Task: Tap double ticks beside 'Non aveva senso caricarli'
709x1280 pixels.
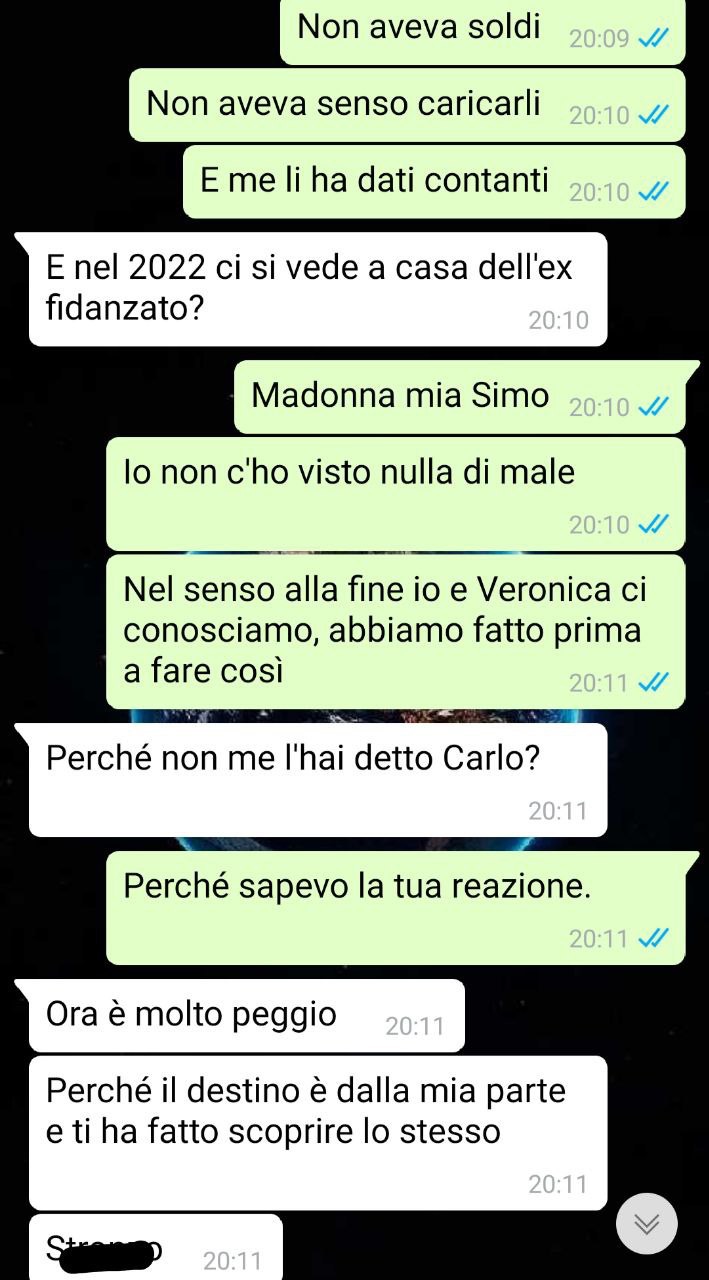Action: click(x=653, y=115)
